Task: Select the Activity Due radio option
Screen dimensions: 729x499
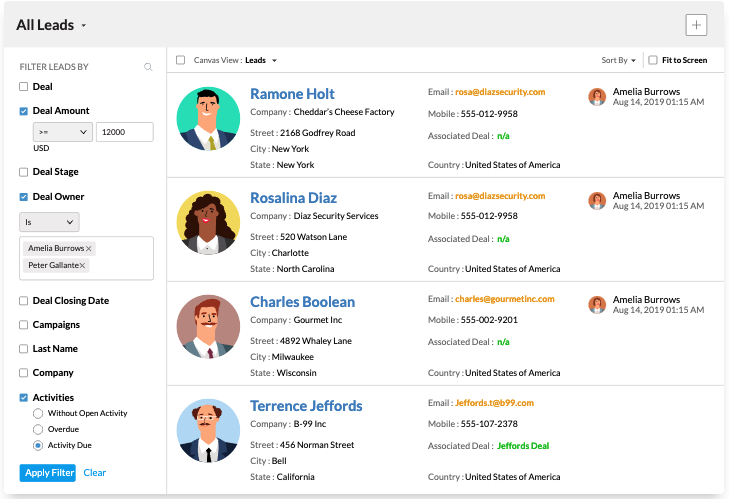Action: coord(38,446)
